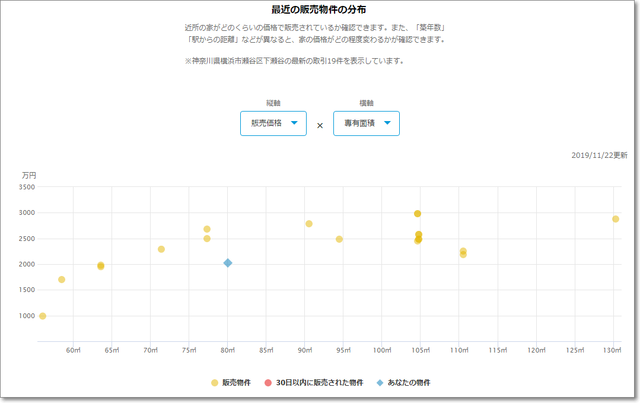Select the upper yellow point near 77㎡
Screen dimensions: 640x403
207,229
